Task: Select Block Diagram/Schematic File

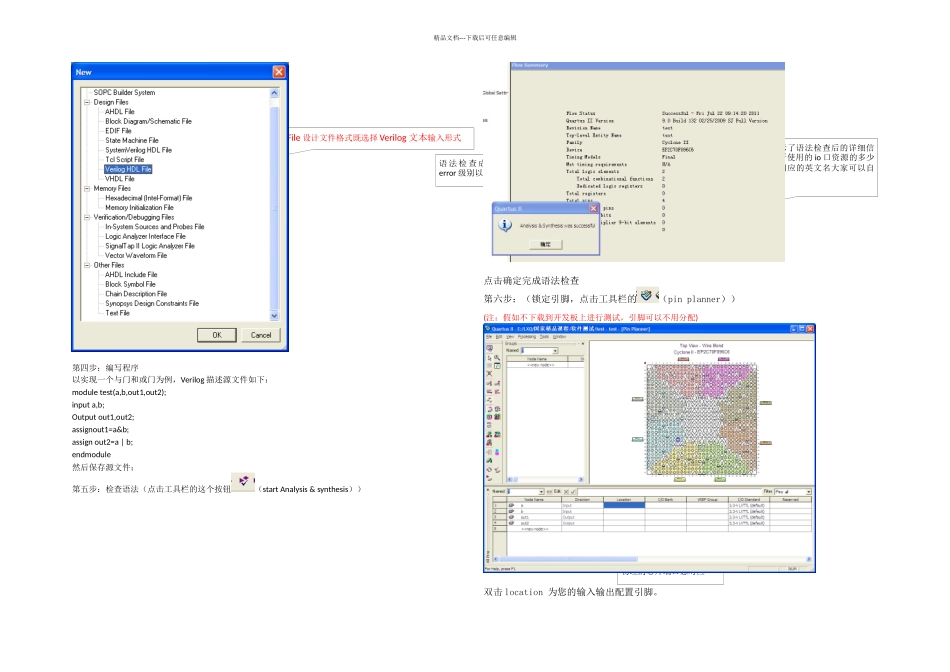Action: pyautogui.click(x=148, y=121)
